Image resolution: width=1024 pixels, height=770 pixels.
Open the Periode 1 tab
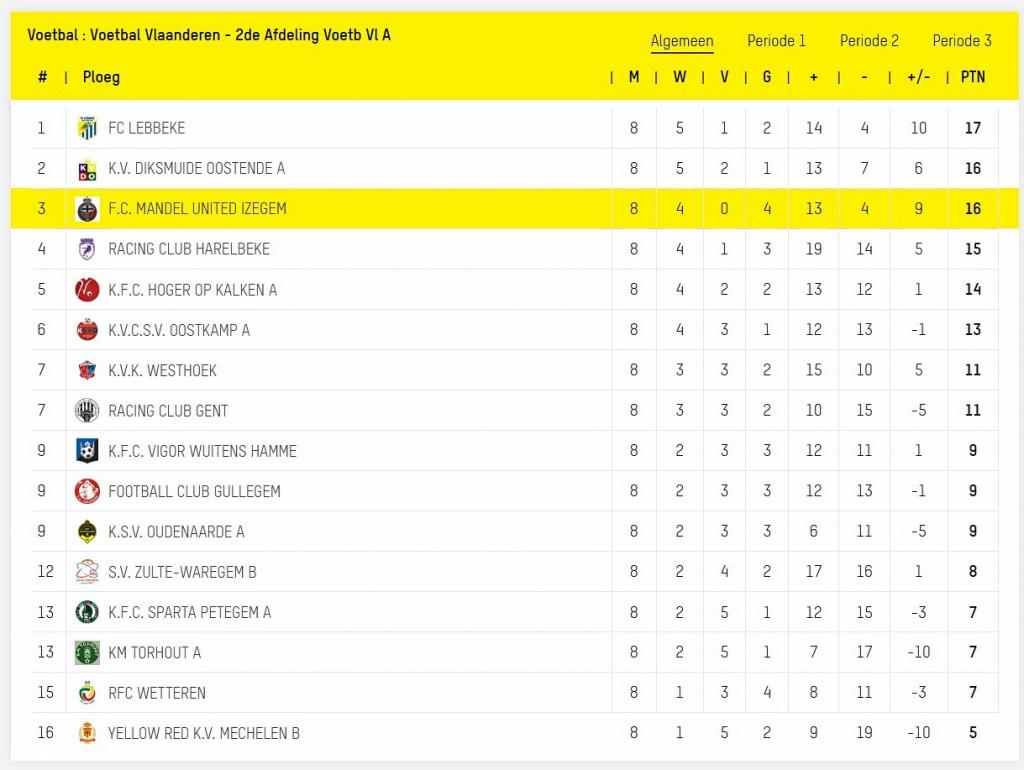click(x=776, y=41)
